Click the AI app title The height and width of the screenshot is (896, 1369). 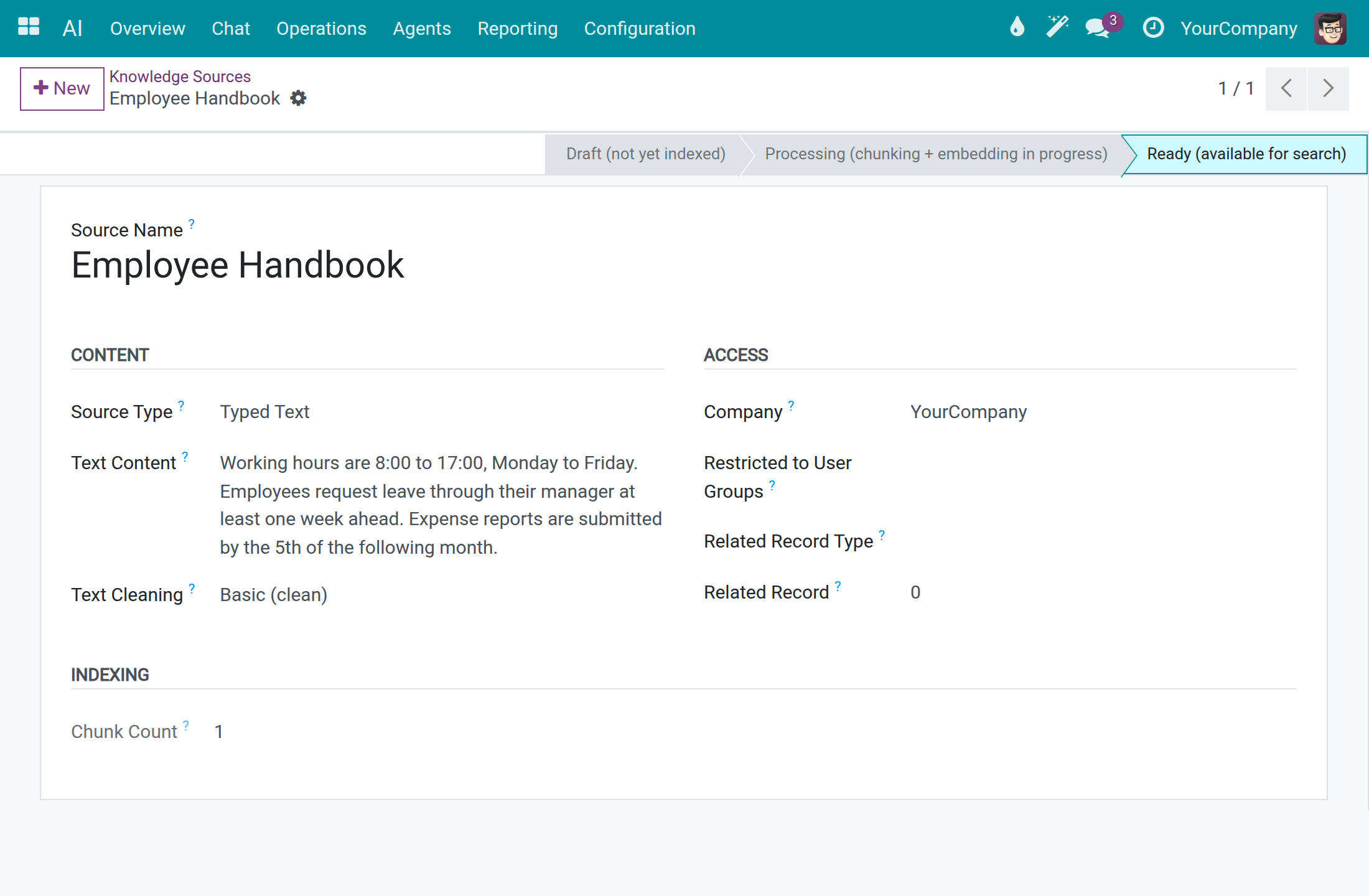click(73, 28)
